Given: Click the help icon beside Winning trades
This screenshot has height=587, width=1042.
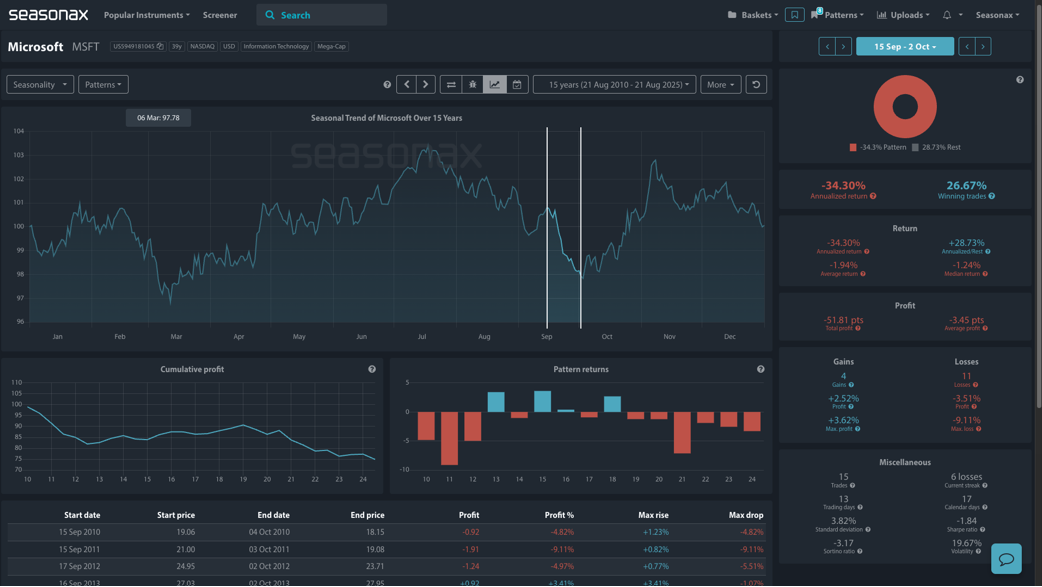Looking at the screenshot, I should point(991,196).
